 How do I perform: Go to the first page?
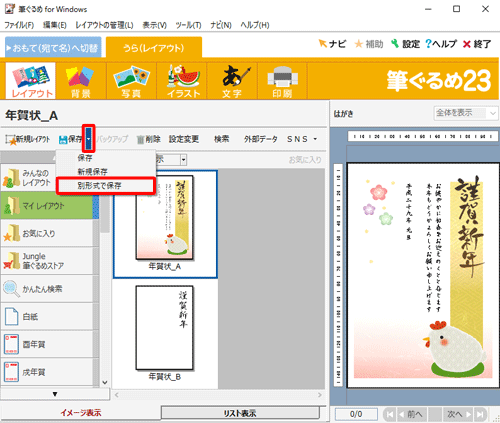[389, 414]
